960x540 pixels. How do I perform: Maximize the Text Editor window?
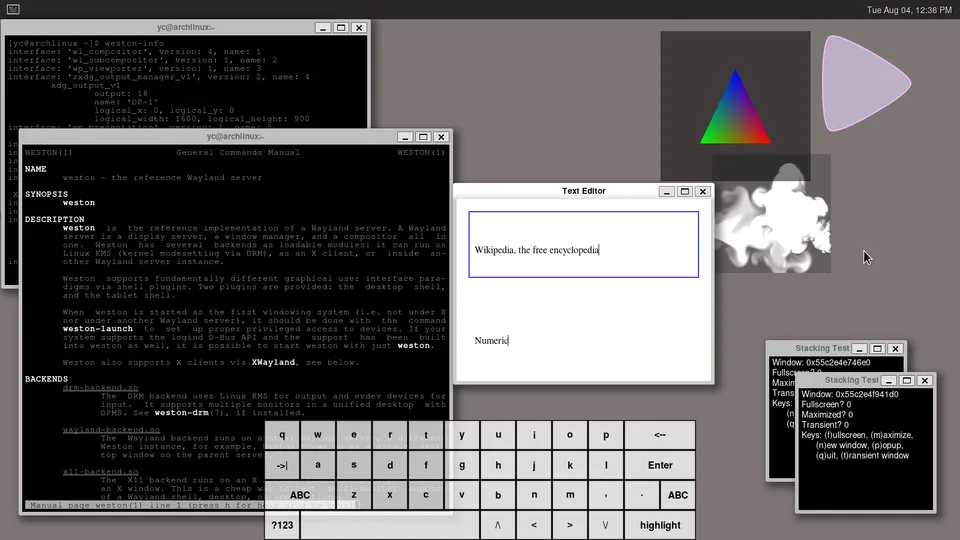click(x=685, y=192)
